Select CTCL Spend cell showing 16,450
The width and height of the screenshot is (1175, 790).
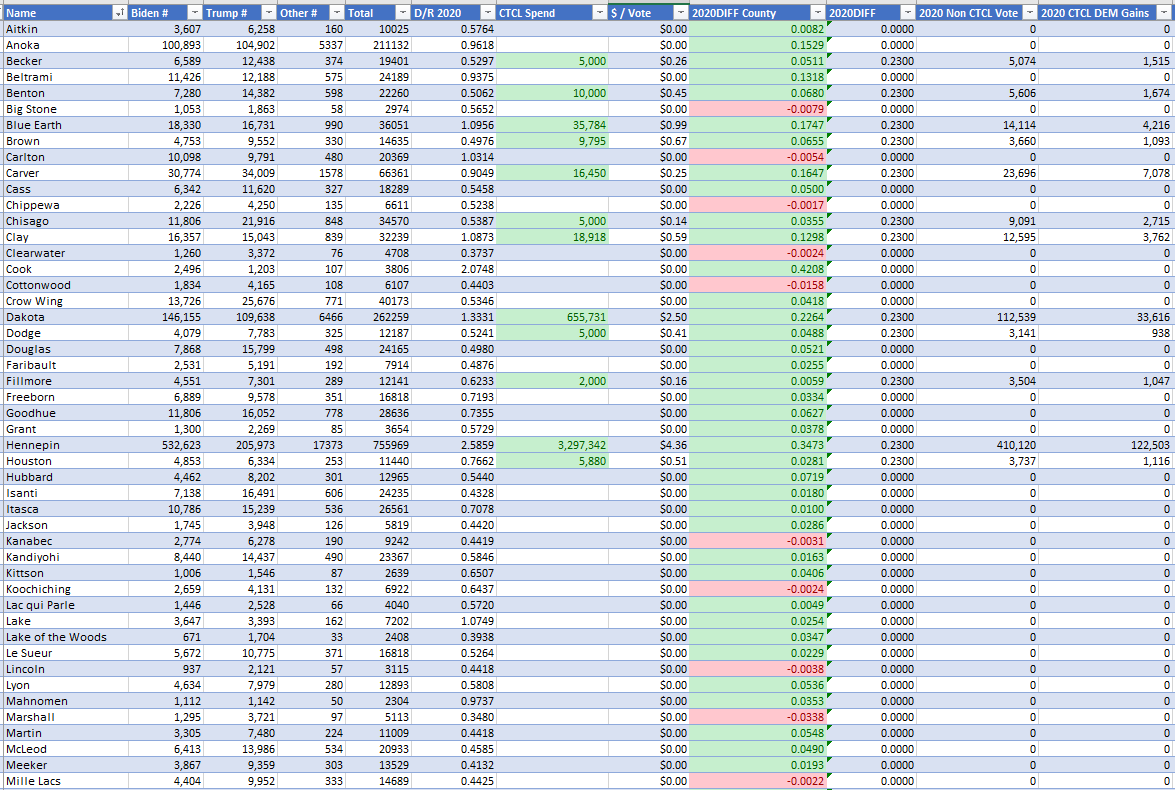point(552,173)
